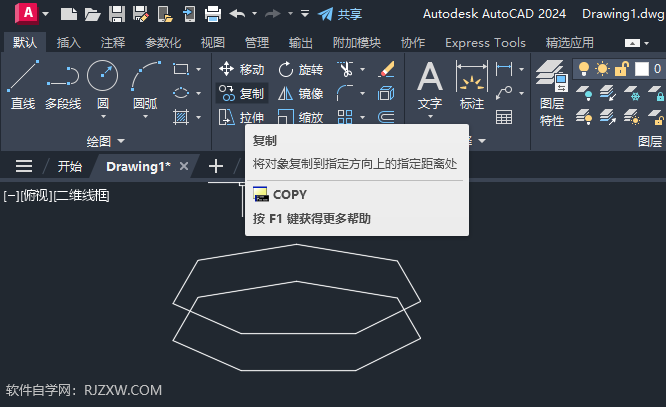666x407 pixels.
Task: Click the 缩放 scale tool
Action: (301, 117)
